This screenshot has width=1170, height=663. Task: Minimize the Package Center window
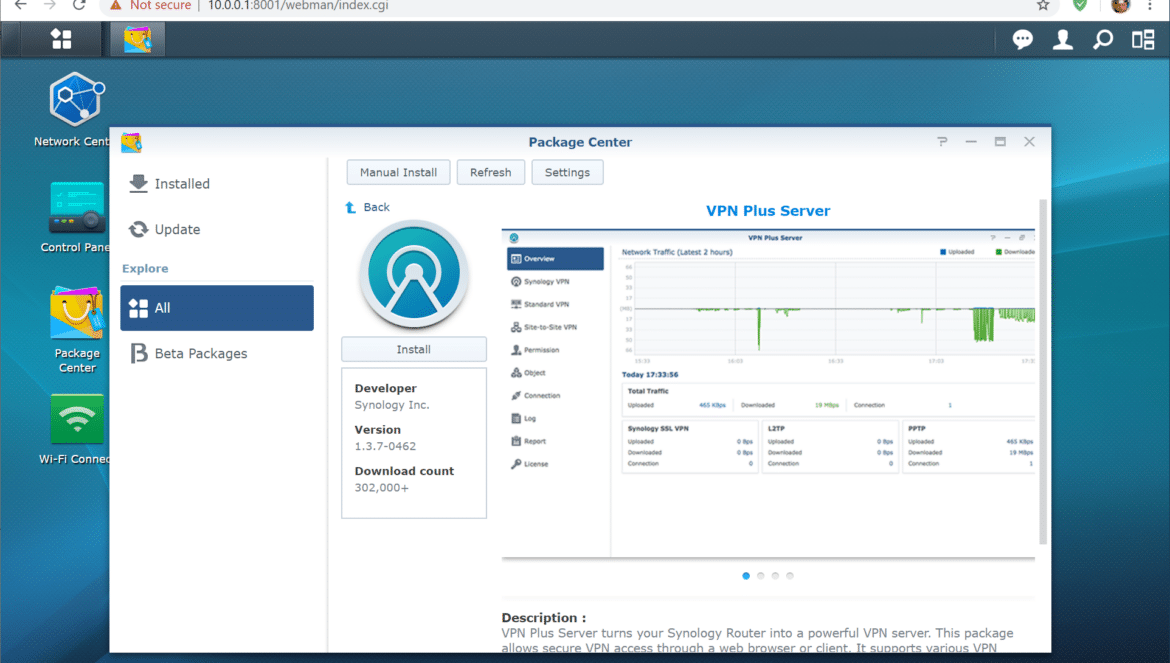971,142
